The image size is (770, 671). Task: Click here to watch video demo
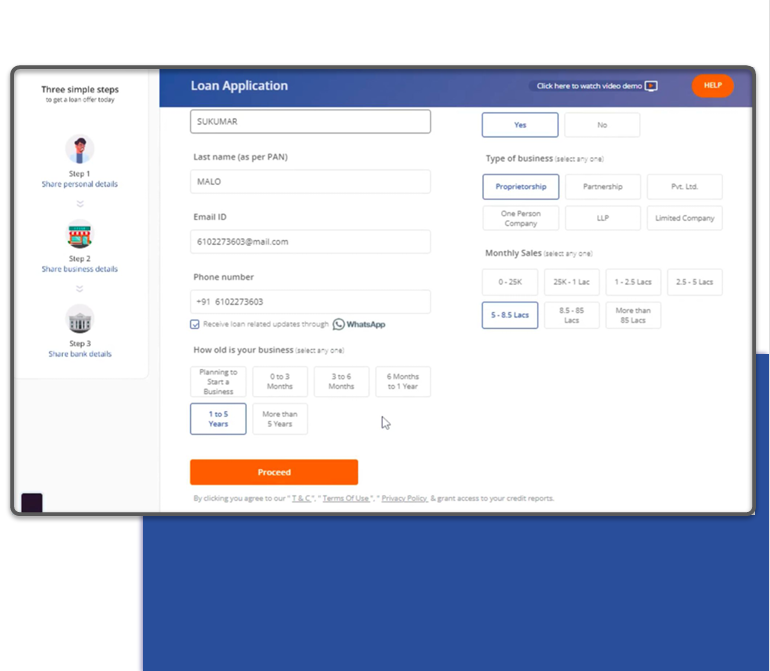pyautogui.click(x=594, y=86)
